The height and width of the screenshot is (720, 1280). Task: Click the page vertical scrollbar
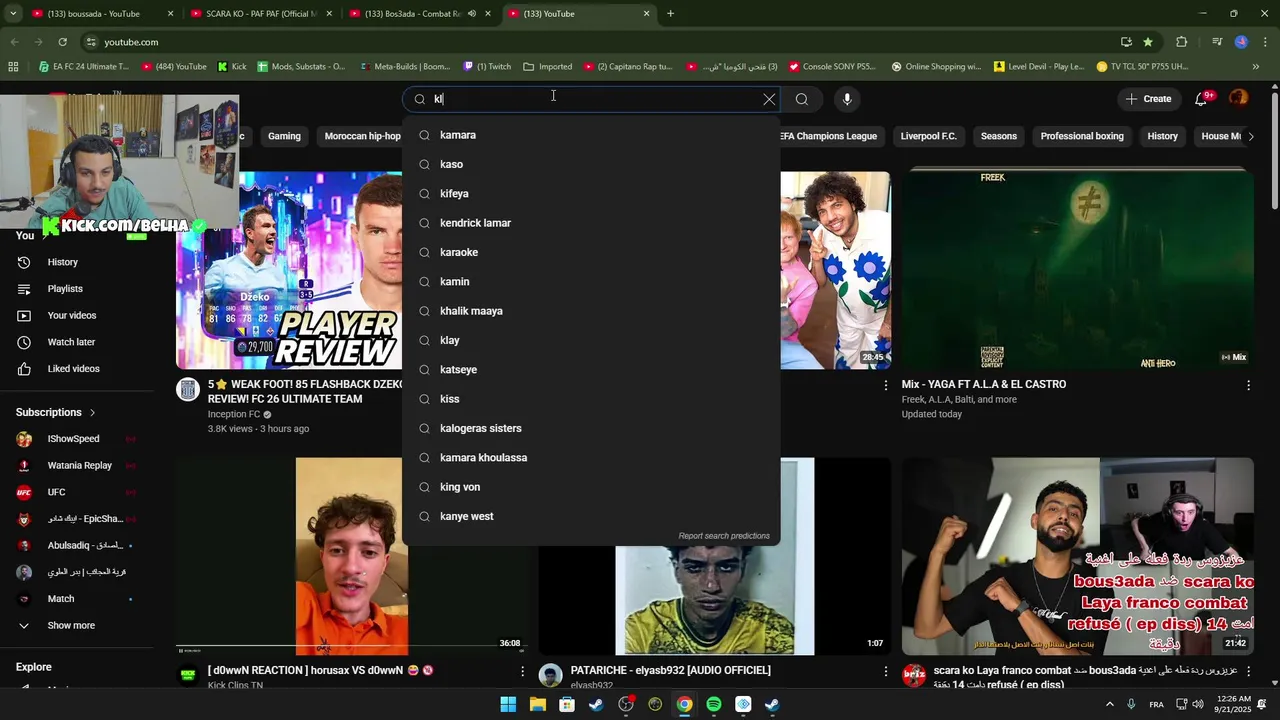(x=1274, y=150)
